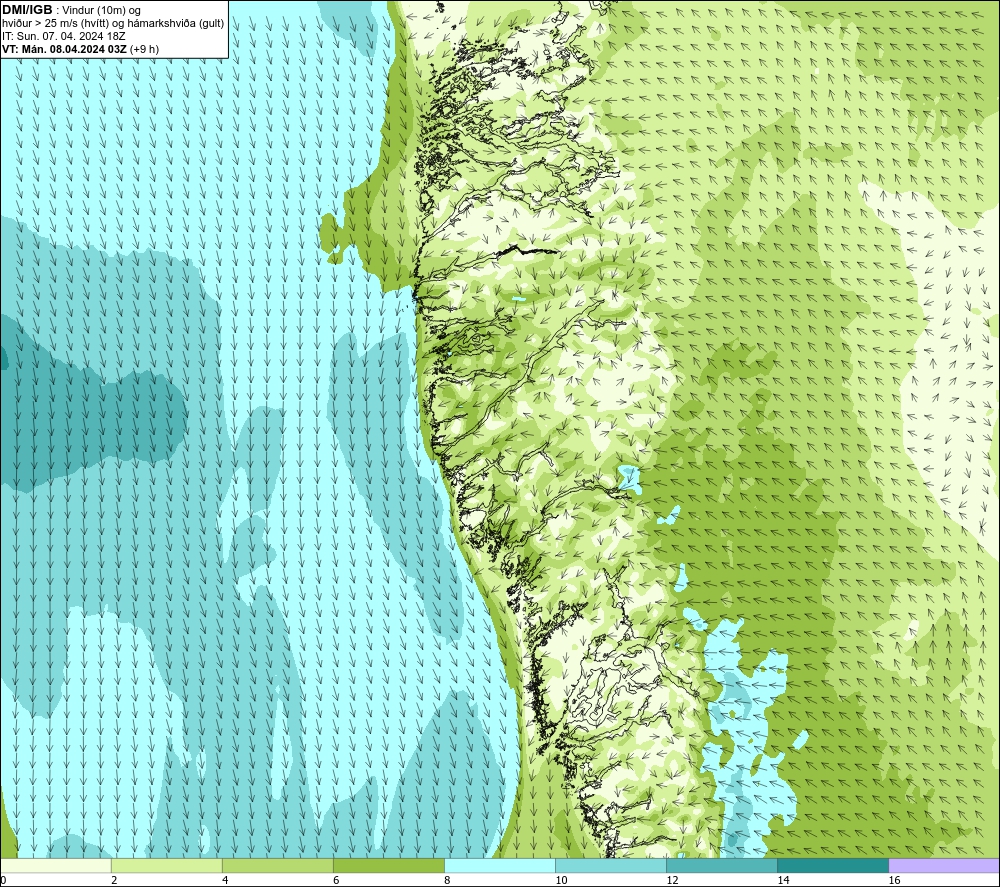
Task: Click the scale label '16'
Action: (x=894, y=880)
